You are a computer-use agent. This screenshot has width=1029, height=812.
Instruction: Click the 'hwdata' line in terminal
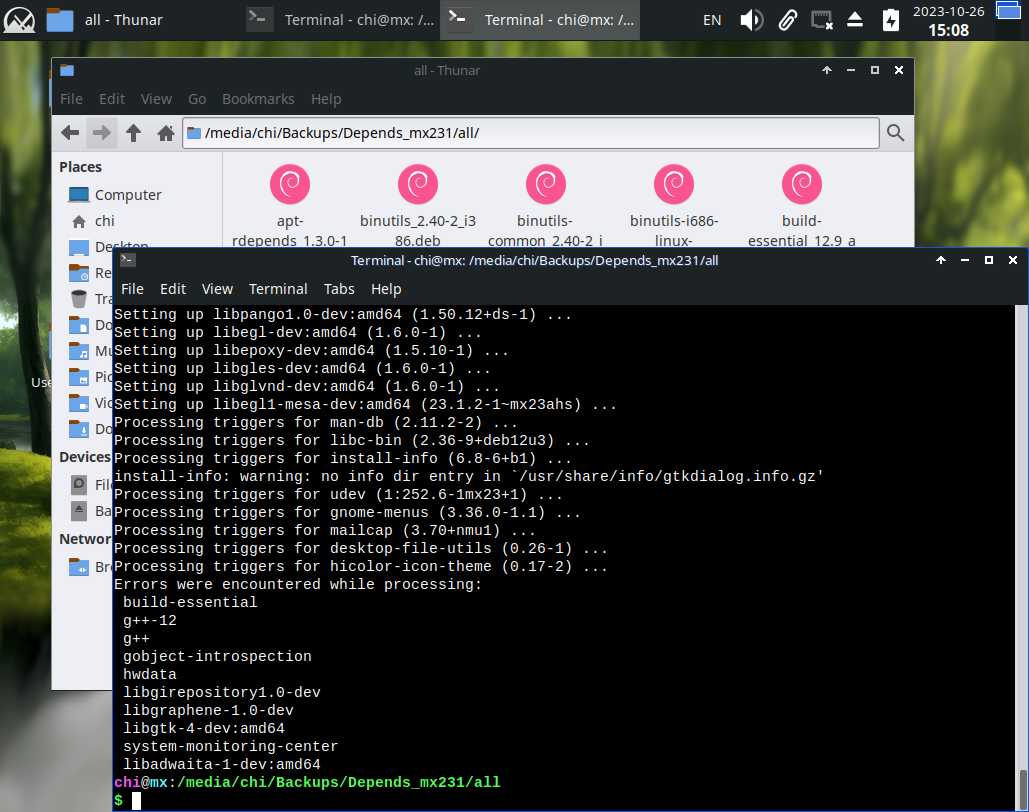(150, 674)
